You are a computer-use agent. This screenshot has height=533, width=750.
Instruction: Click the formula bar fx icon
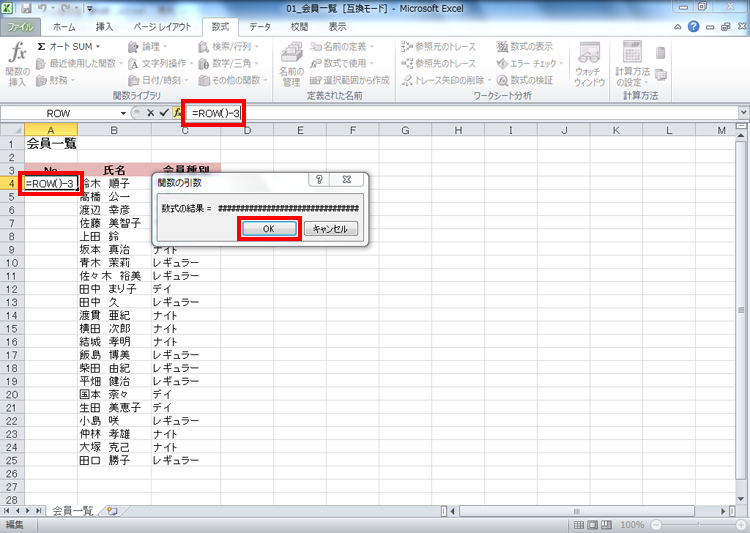(177, 113)
